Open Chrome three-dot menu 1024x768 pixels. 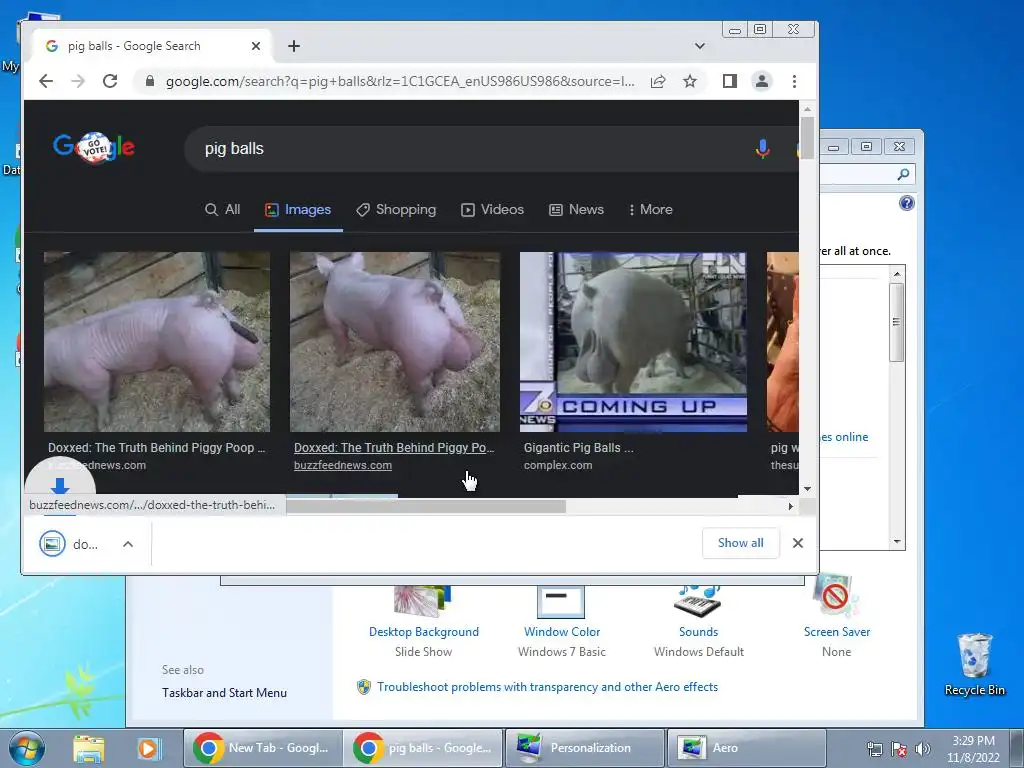(794, 81)
